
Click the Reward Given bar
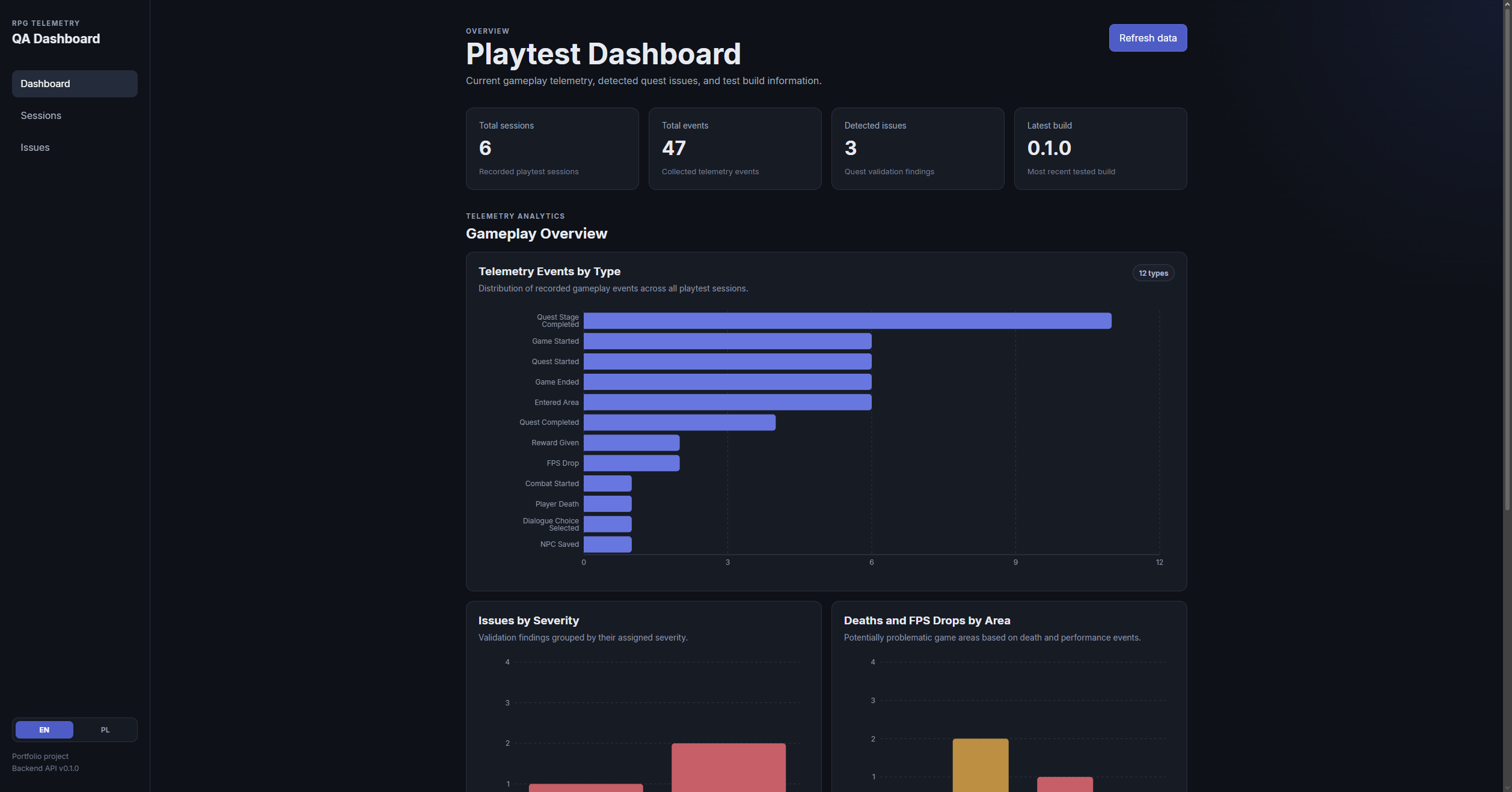point(631,443)
